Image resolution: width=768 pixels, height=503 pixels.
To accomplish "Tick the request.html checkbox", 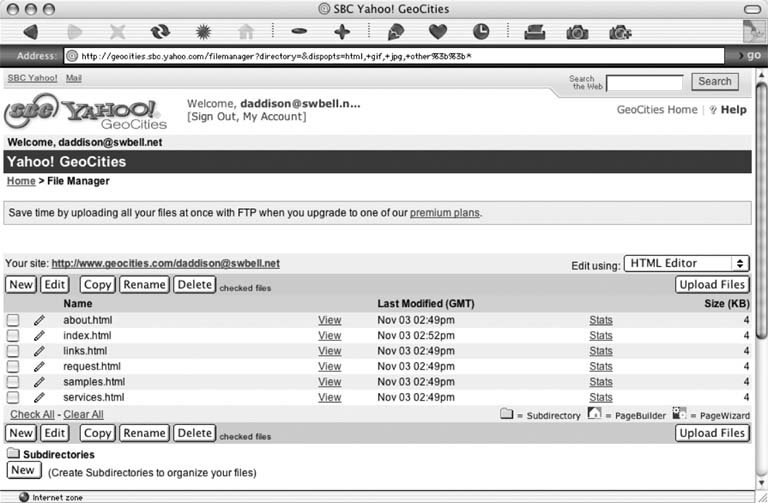I will point(13,367).
